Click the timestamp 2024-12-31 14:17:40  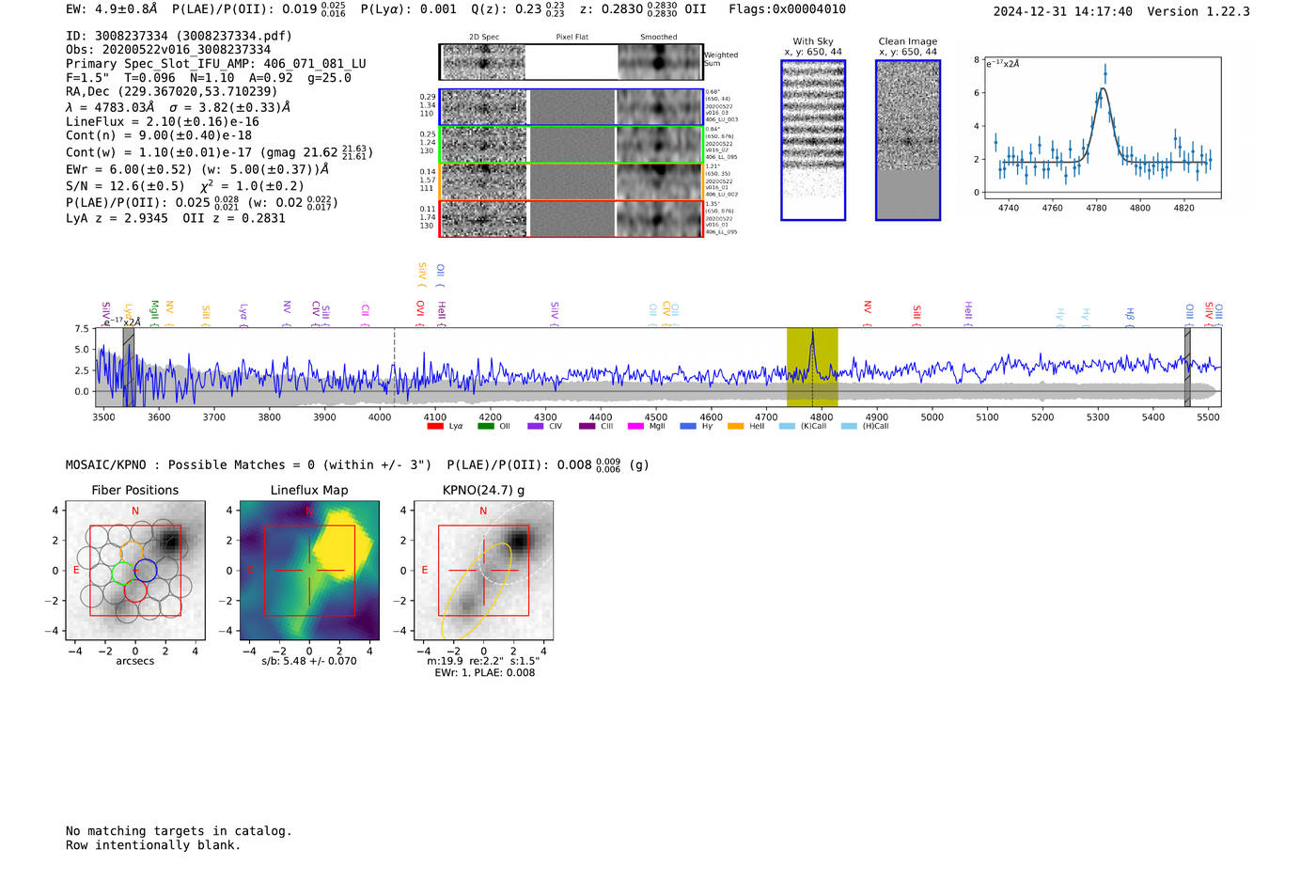1063,12
